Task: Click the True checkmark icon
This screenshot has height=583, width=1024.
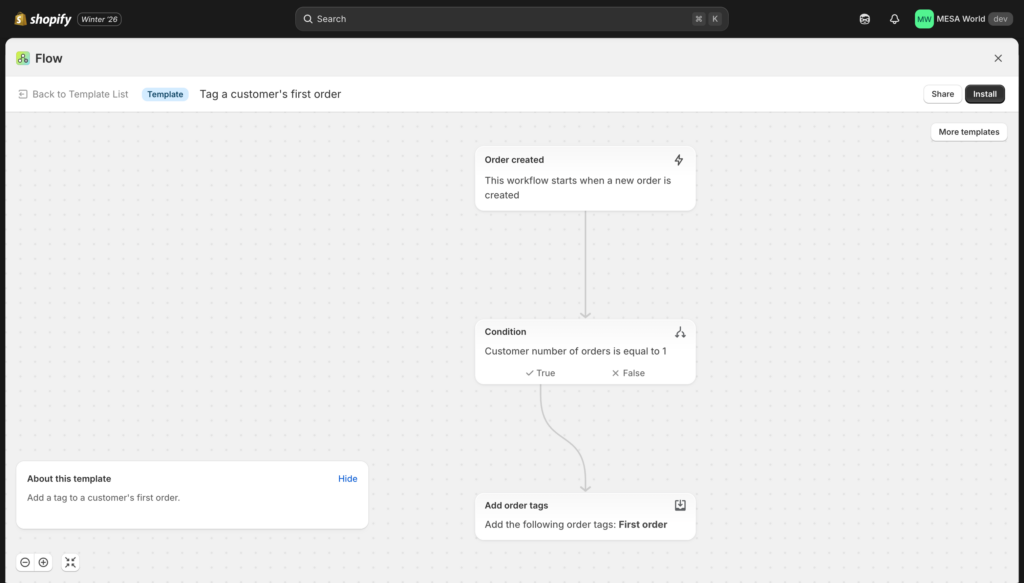Action: pos(530,373)
